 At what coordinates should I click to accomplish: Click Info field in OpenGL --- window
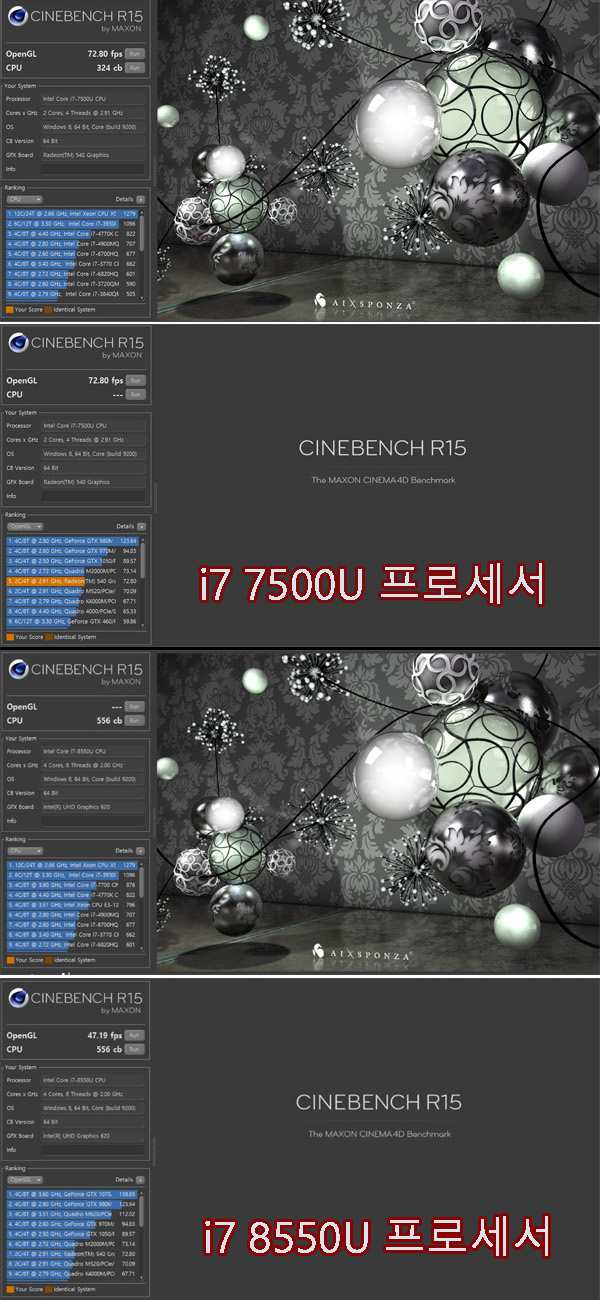coord(93,821)
